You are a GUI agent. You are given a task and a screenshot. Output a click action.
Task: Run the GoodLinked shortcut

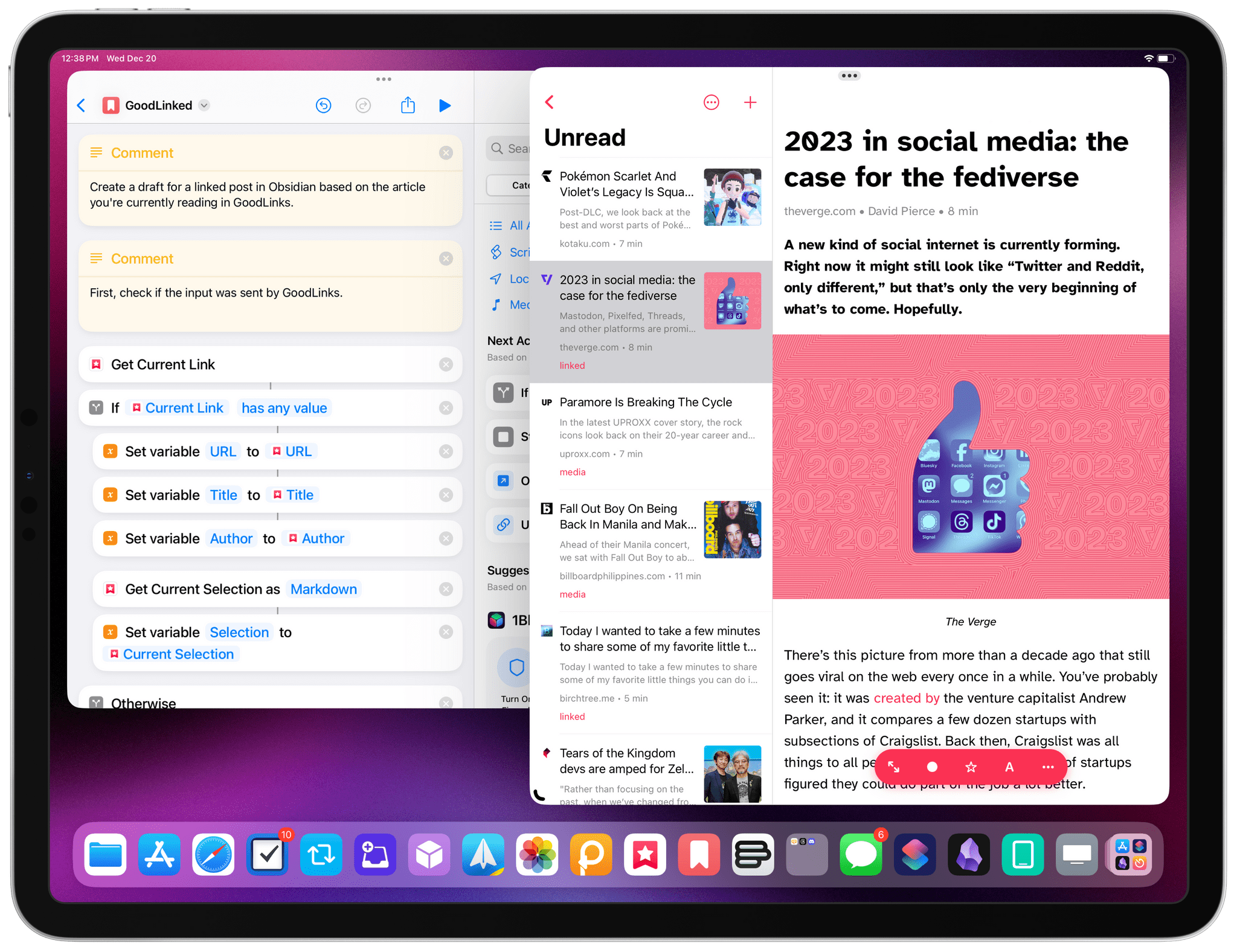click(445, 105)
